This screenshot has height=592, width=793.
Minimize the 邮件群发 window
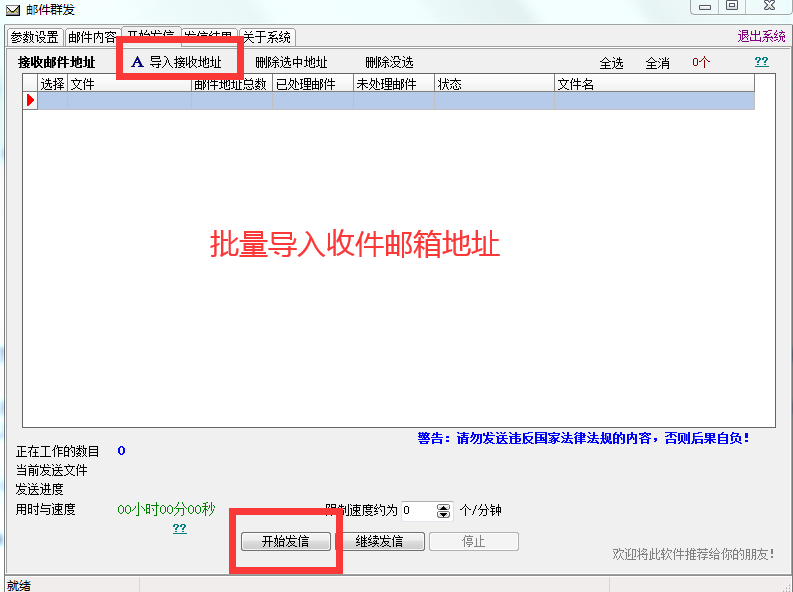705,7
